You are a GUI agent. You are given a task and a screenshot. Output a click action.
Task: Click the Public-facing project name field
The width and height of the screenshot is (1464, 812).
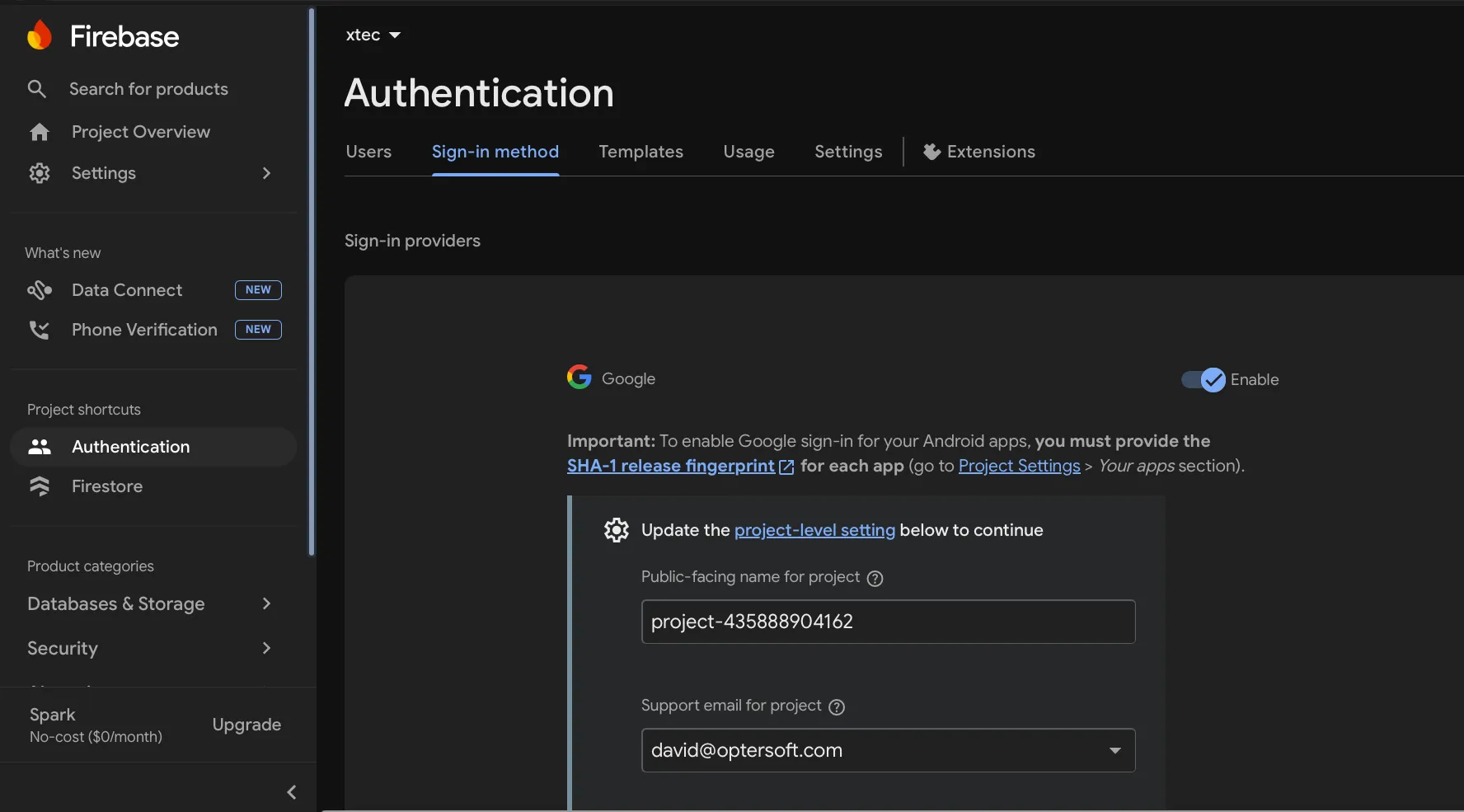(x=888, y=622)
